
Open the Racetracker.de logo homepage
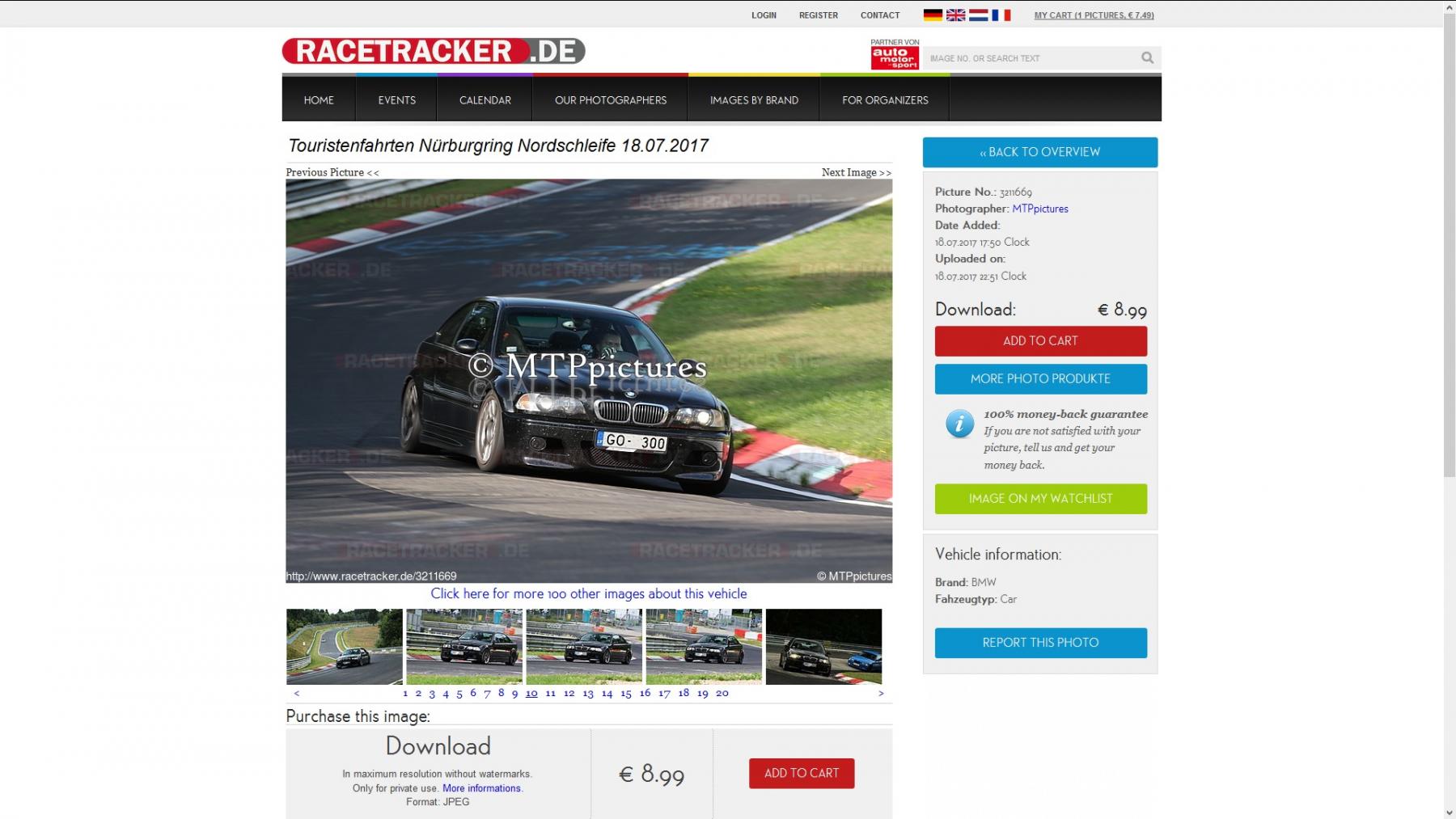pos(433,51)
